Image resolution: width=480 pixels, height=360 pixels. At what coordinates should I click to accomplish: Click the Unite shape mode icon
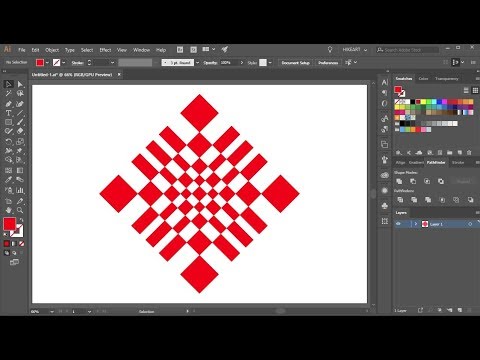[399, 181]
